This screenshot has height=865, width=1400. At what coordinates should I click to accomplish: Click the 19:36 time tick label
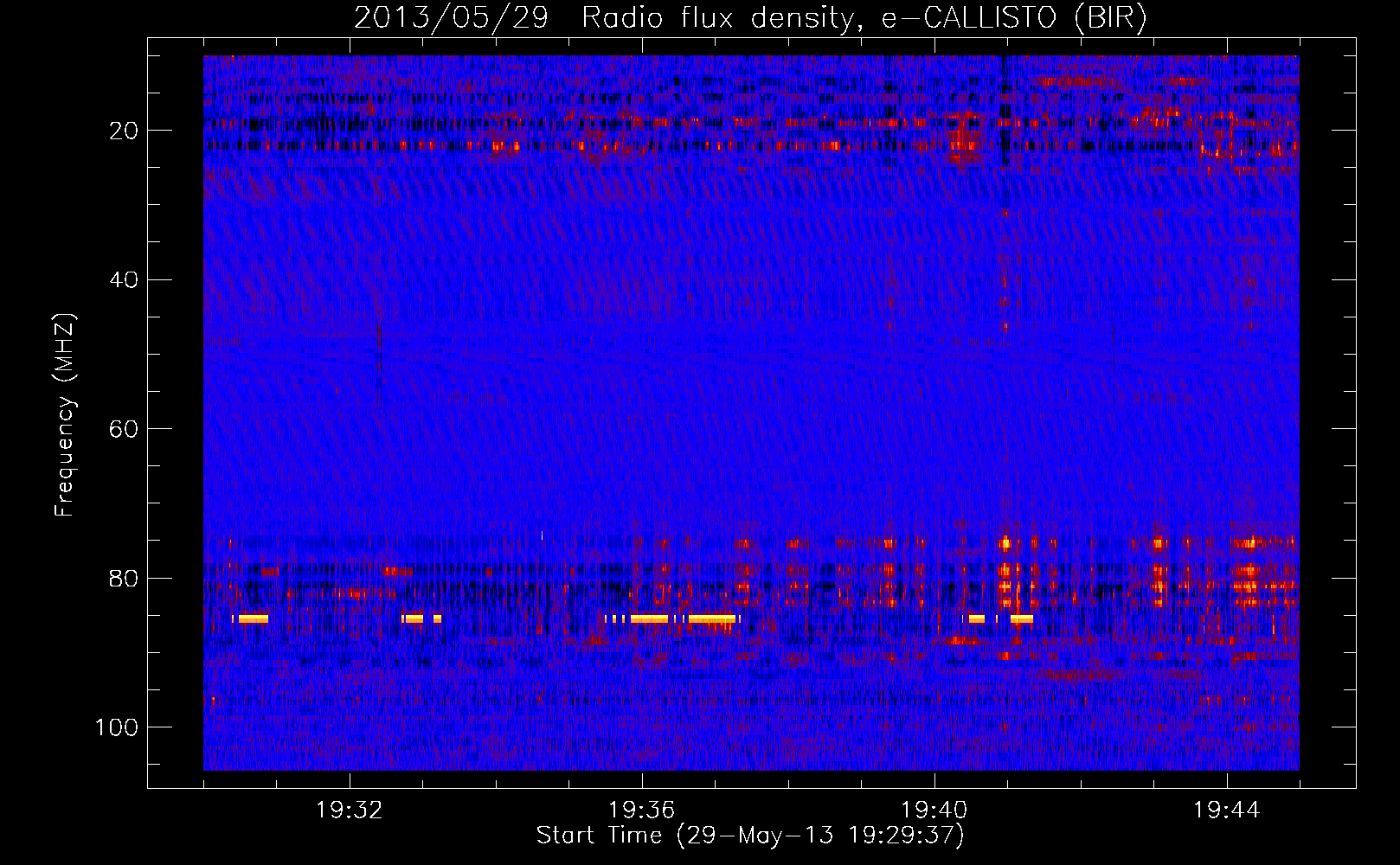[642, 811]
